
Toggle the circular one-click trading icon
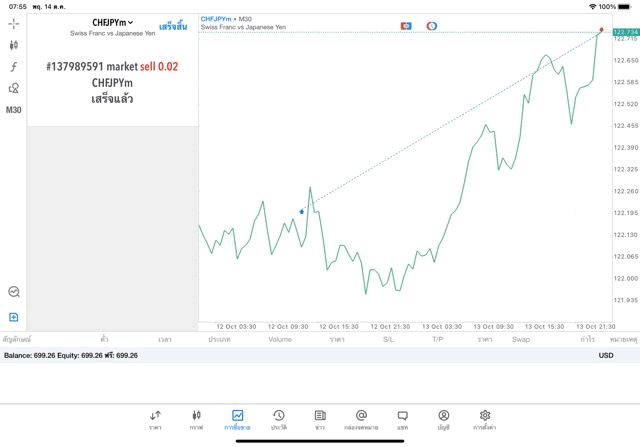(x=431, y=25)
